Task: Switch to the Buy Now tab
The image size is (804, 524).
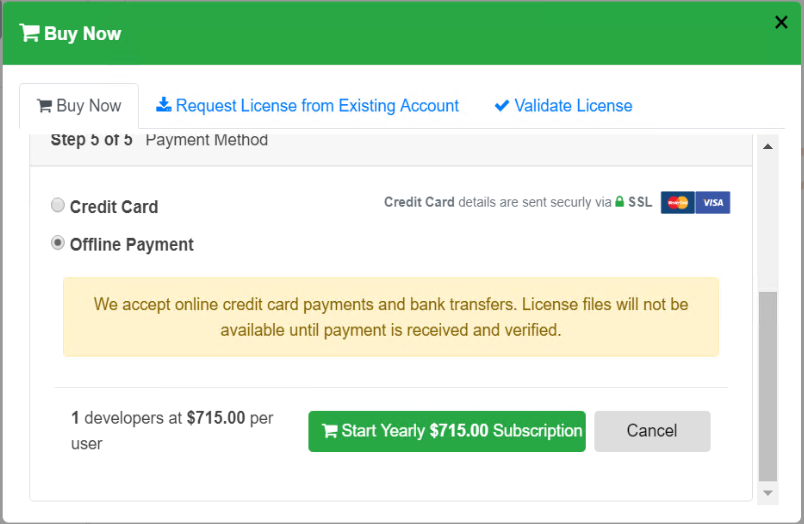Action: [x=79, y=106]
